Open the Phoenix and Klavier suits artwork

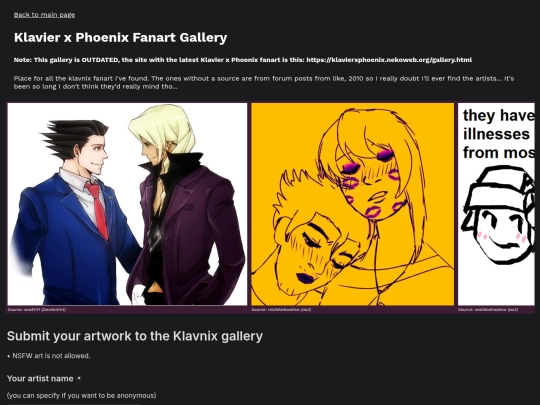pyautogui.click(x=127, y=204)
